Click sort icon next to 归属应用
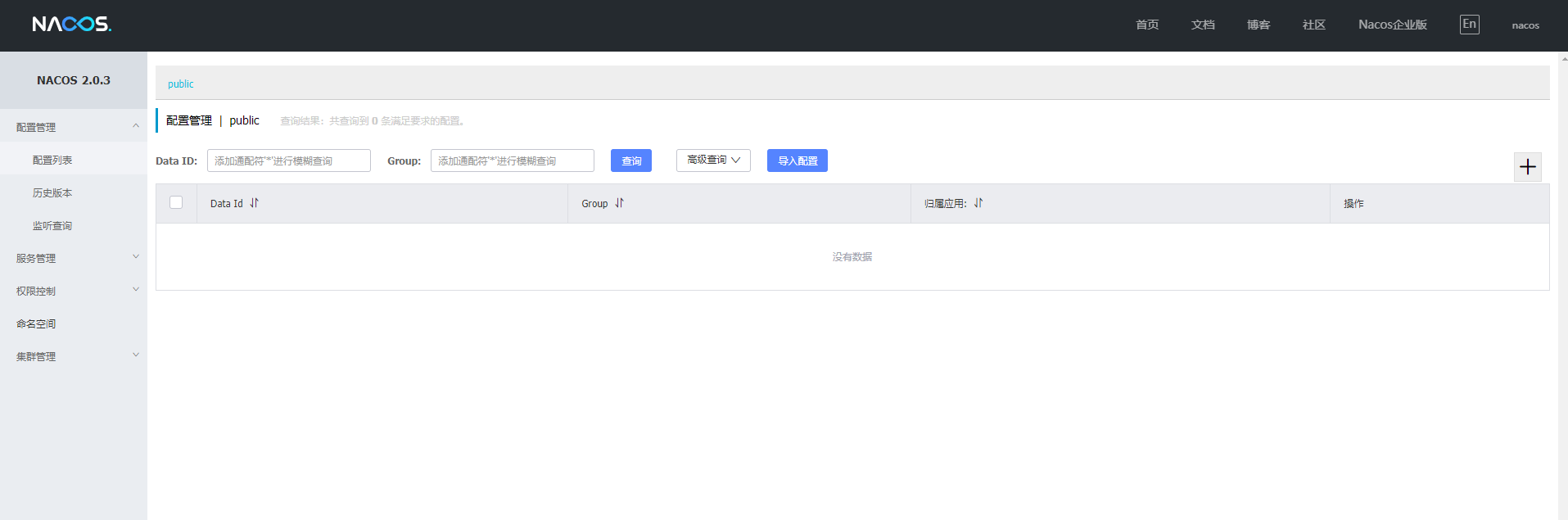The height and width of the screenshot is (520, 1568). (x=978, y=203)
